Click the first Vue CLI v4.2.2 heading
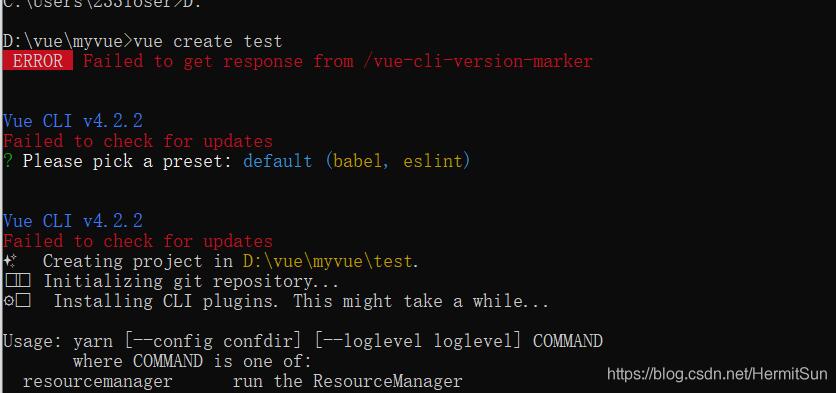The image size is (836, 393). pos(73,121)
